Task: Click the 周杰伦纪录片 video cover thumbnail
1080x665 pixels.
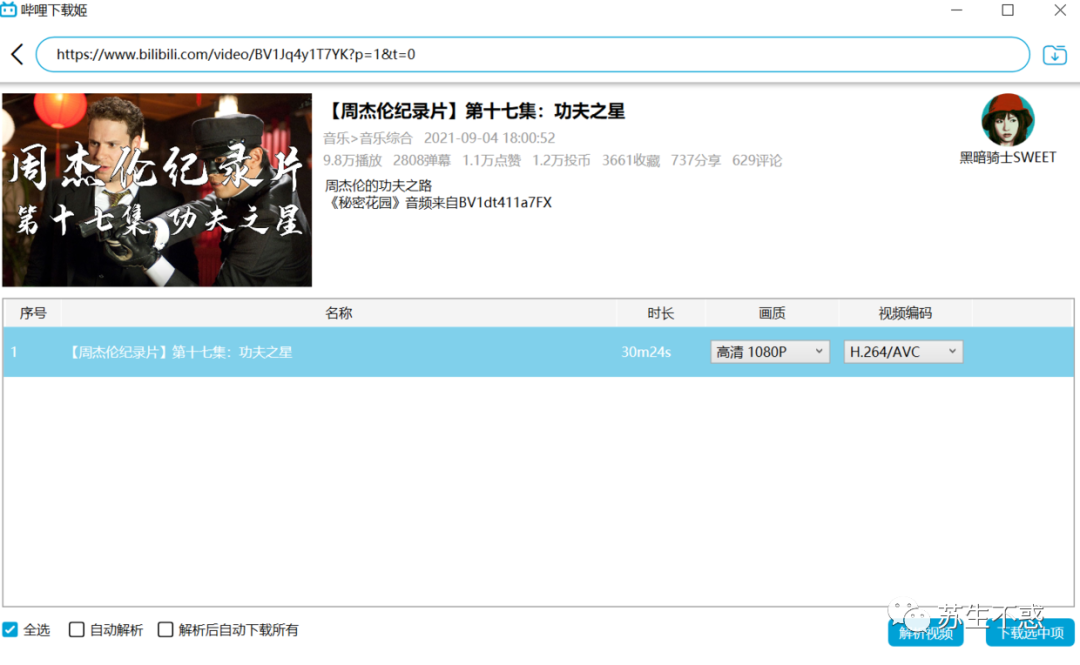Action: pyautogui.click(x=157, y=190)
